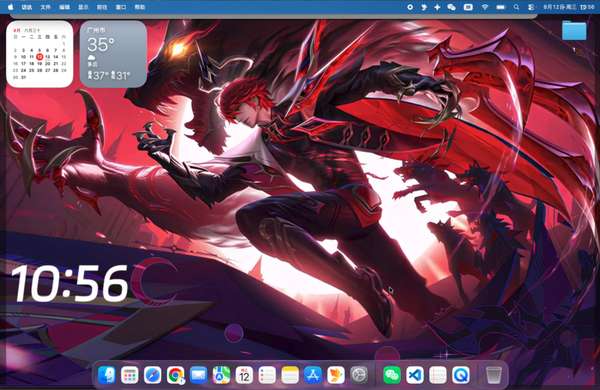Click highlighted date 12 in calendar widget
Screen dimensions: 600x390
(39, 57)
